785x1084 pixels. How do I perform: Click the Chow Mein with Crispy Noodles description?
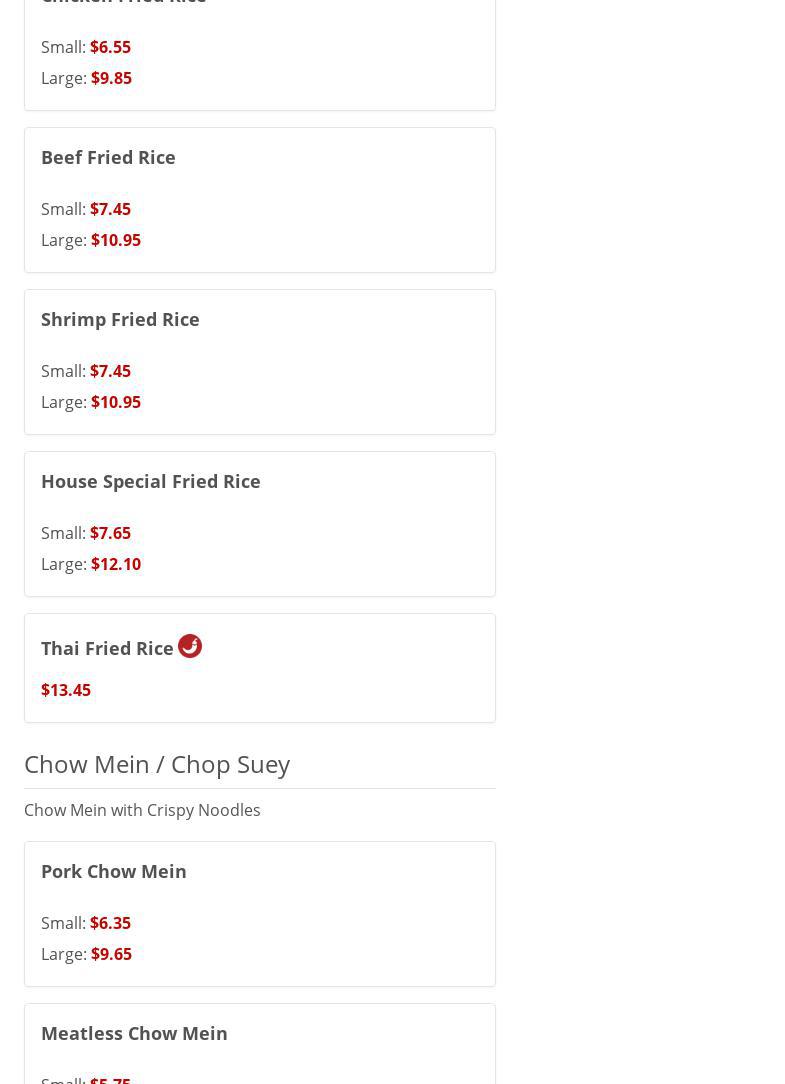142,810
